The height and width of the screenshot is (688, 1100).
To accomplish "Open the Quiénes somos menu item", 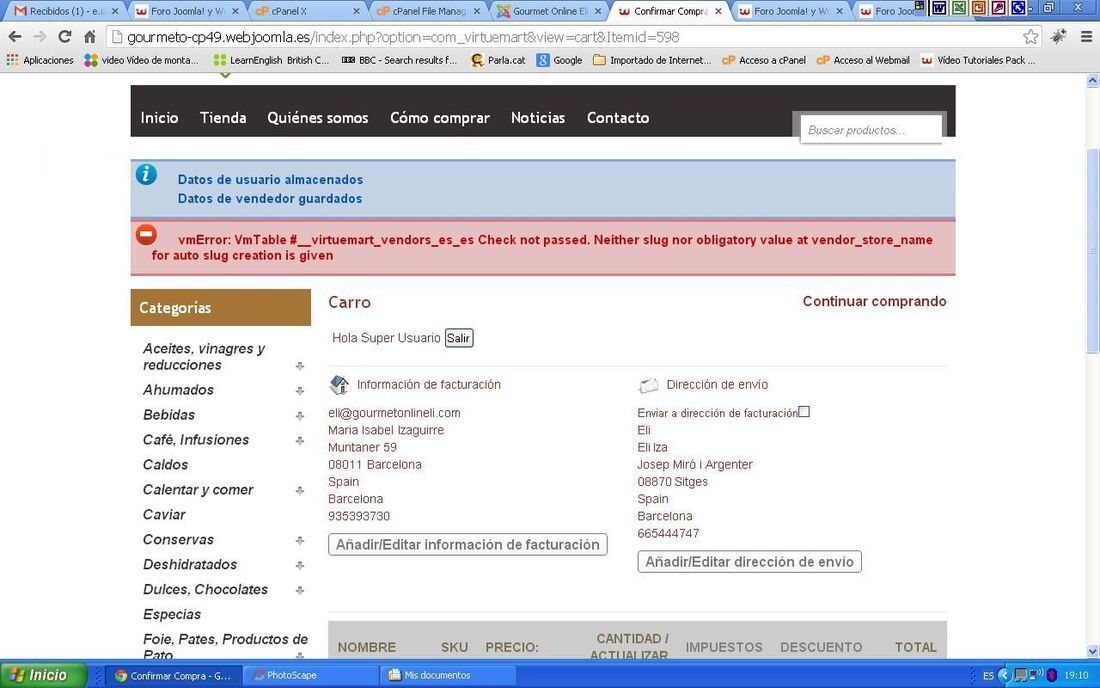I will pos(318,118).
